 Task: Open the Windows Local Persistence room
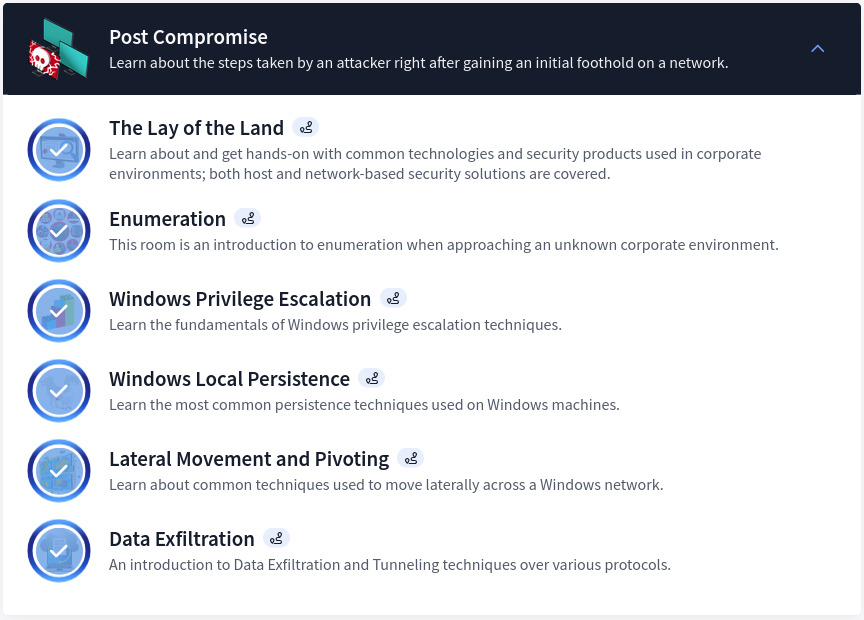[x=229, y=378]
